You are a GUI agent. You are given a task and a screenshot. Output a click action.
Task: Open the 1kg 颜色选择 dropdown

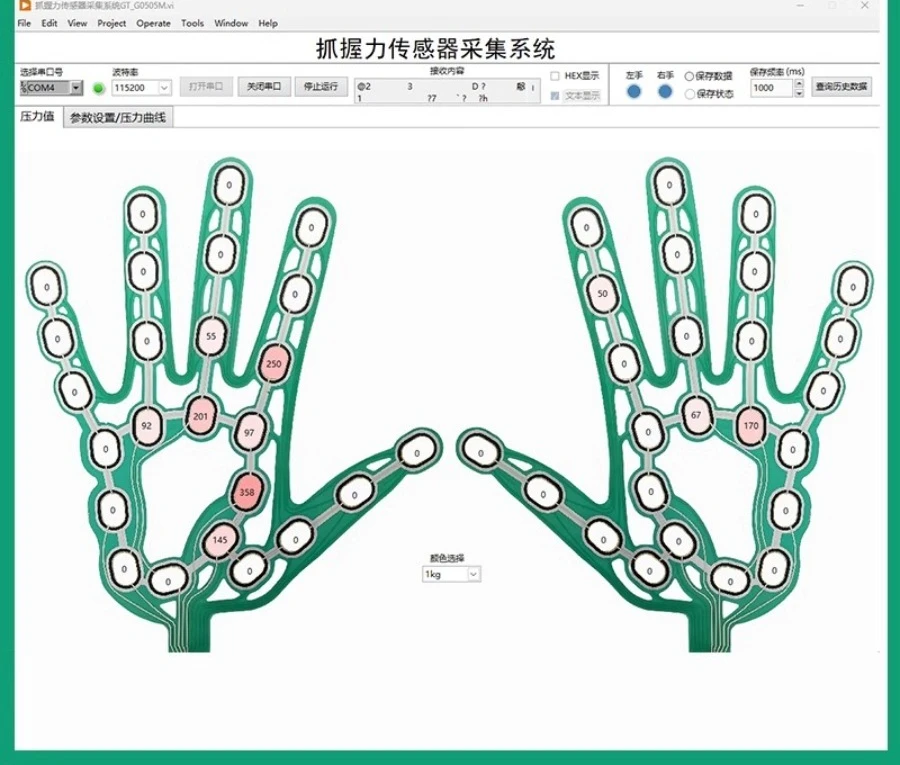click(x=474, y=574)
